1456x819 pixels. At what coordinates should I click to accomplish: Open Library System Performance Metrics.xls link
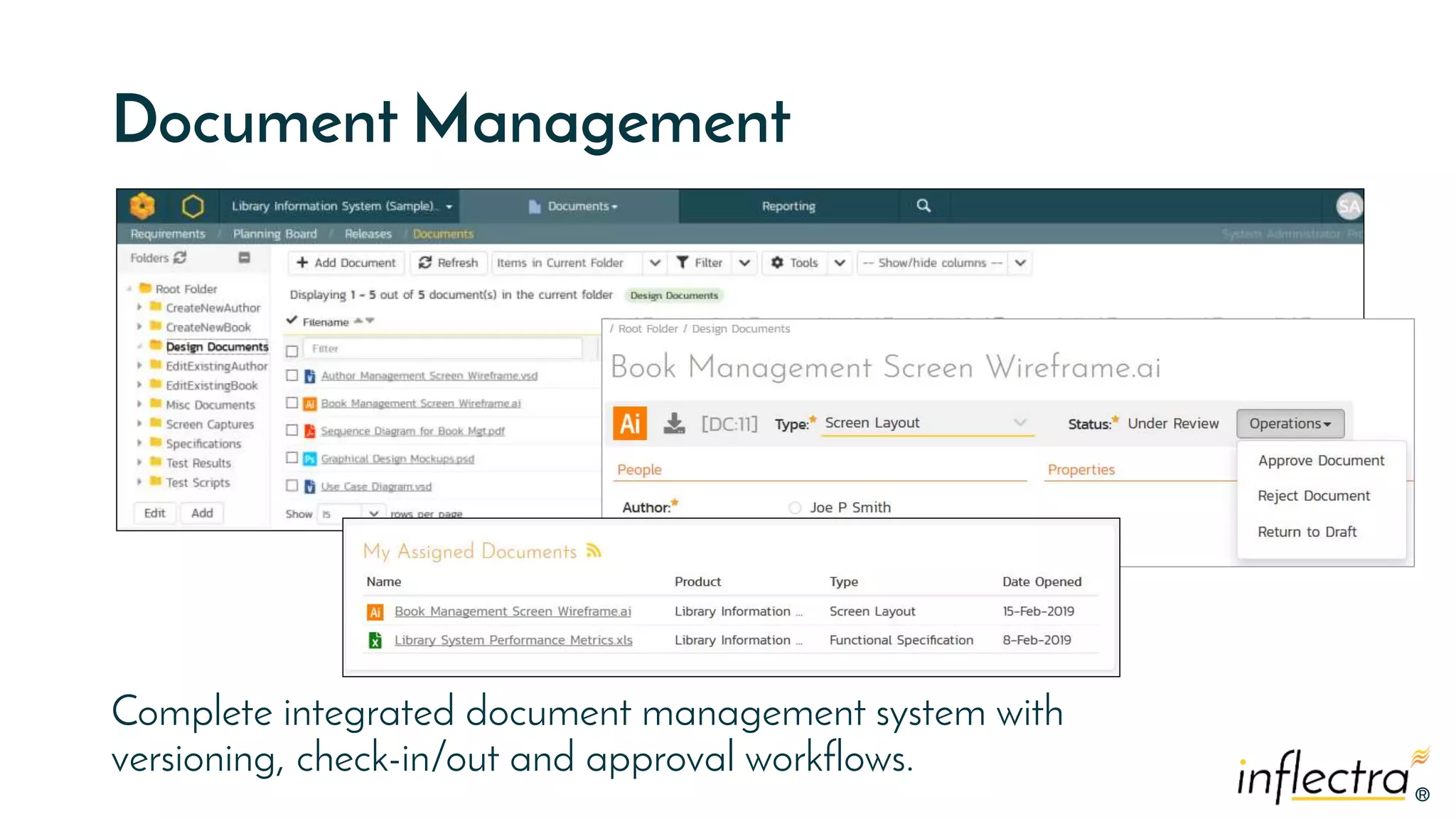[x=513, y=641]
